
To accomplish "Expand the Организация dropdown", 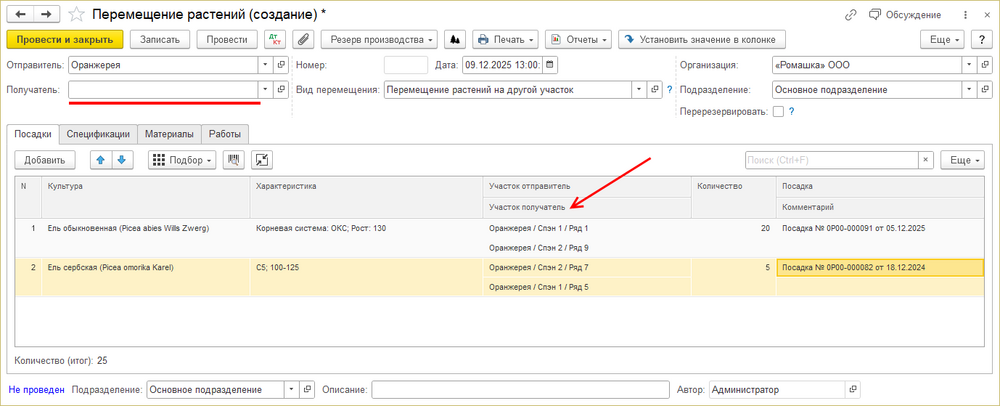I will [x=969, y=65].
